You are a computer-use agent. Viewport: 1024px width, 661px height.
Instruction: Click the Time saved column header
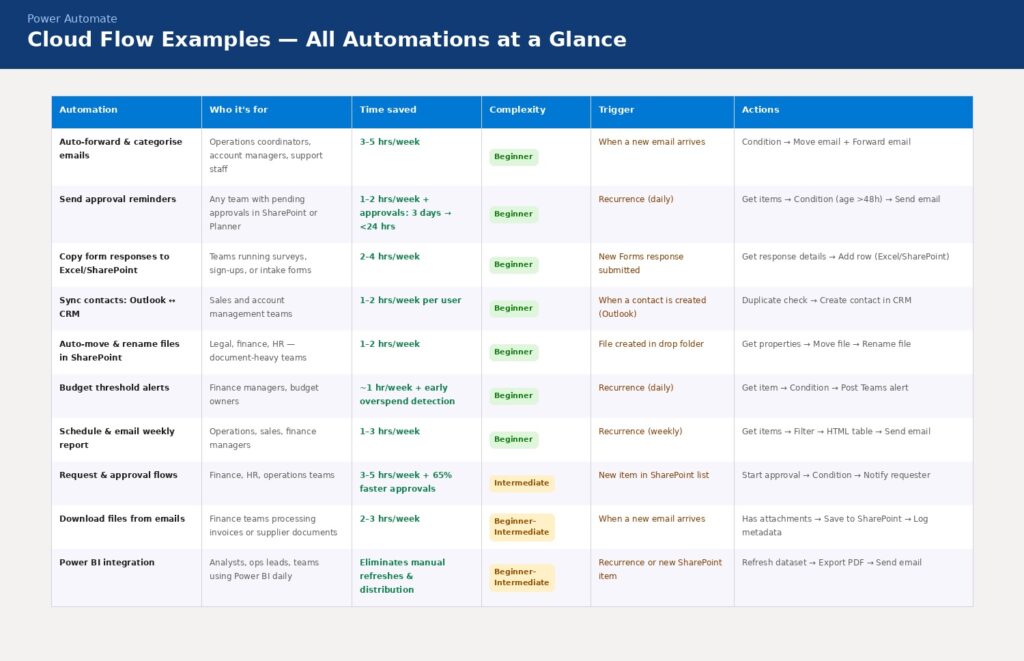tap(416, 110)
